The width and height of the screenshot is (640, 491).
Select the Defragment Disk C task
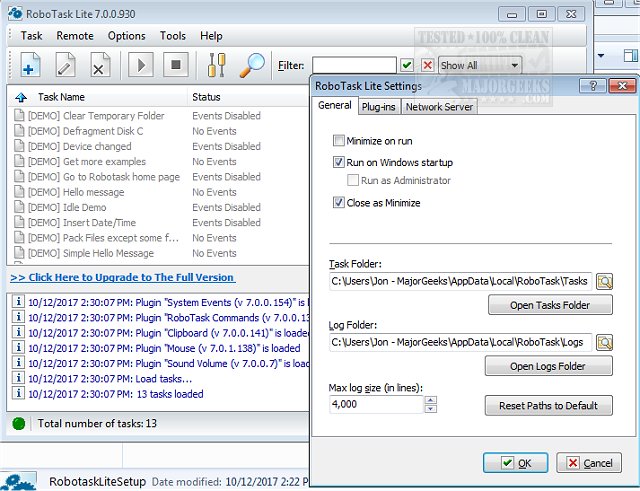[85, 131]
